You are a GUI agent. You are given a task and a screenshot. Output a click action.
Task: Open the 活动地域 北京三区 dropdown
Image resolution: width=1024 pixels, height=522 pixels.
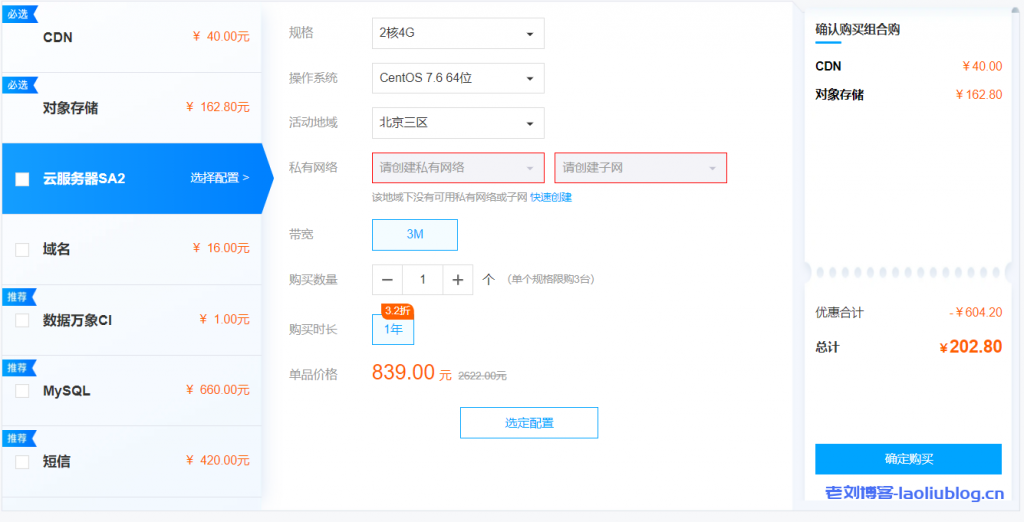coord(458,123)
